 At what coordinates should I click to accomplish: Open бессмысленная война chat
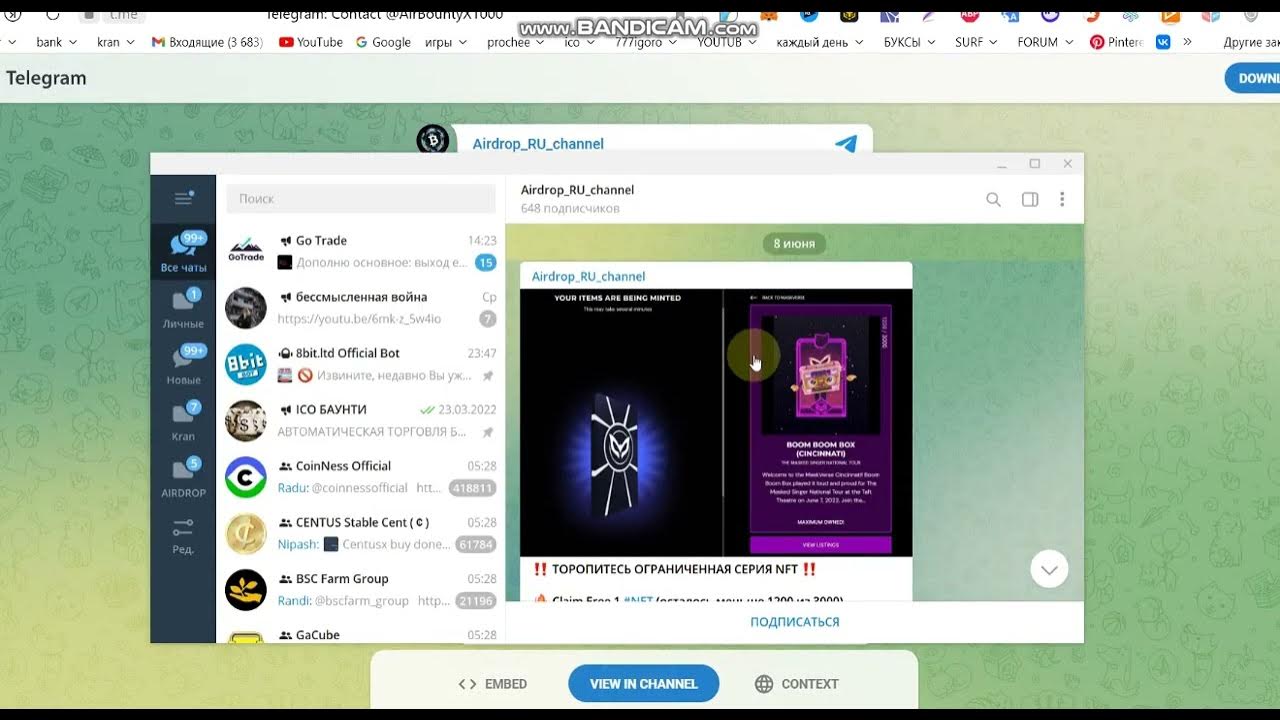(x=361, y=308)
